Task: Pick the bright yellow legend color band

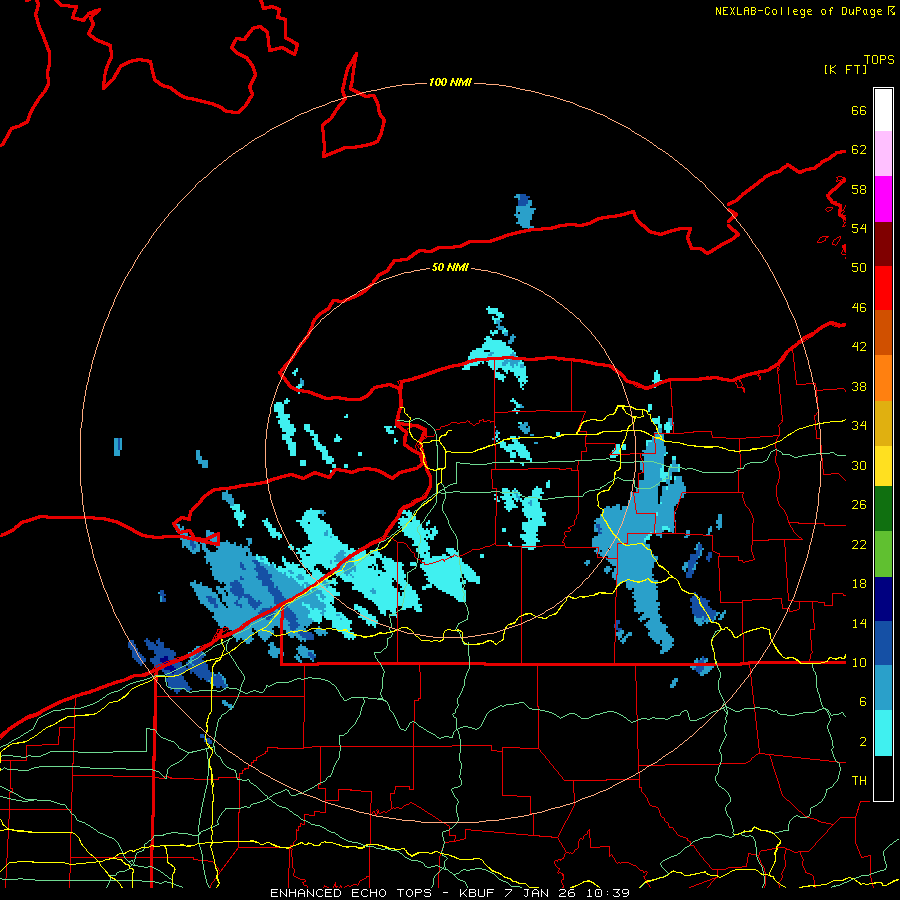Action: (883, 466)
